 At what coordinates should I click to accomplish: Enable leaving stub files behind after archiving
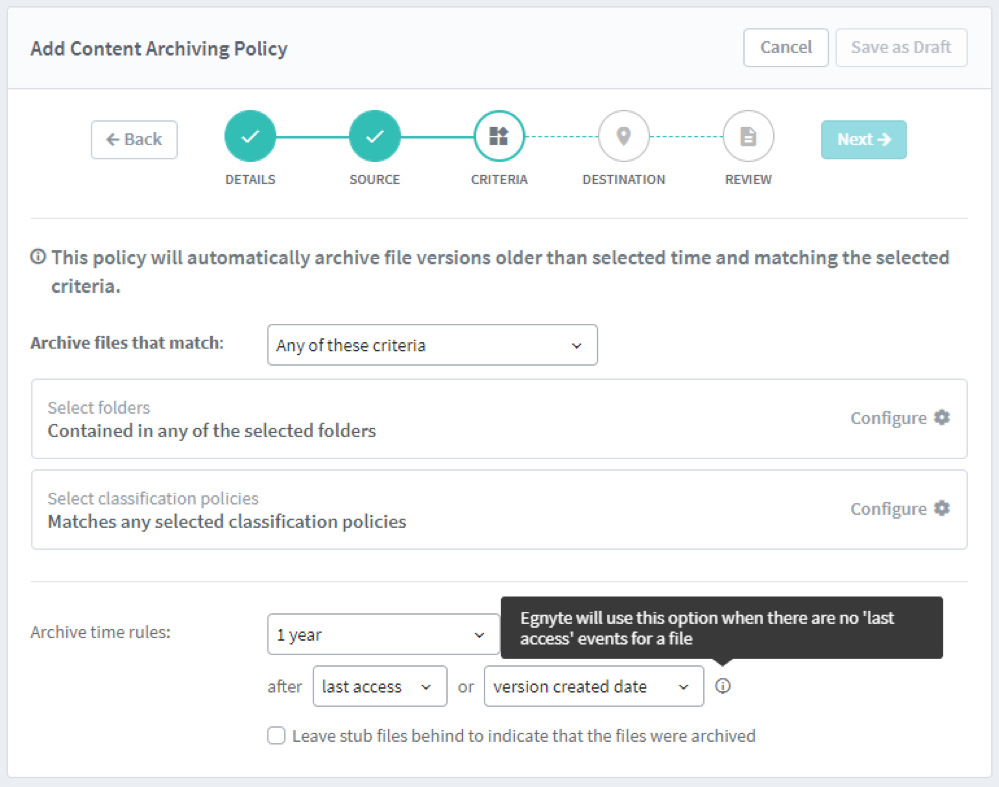pyautogui.click(x=276, y=735)
